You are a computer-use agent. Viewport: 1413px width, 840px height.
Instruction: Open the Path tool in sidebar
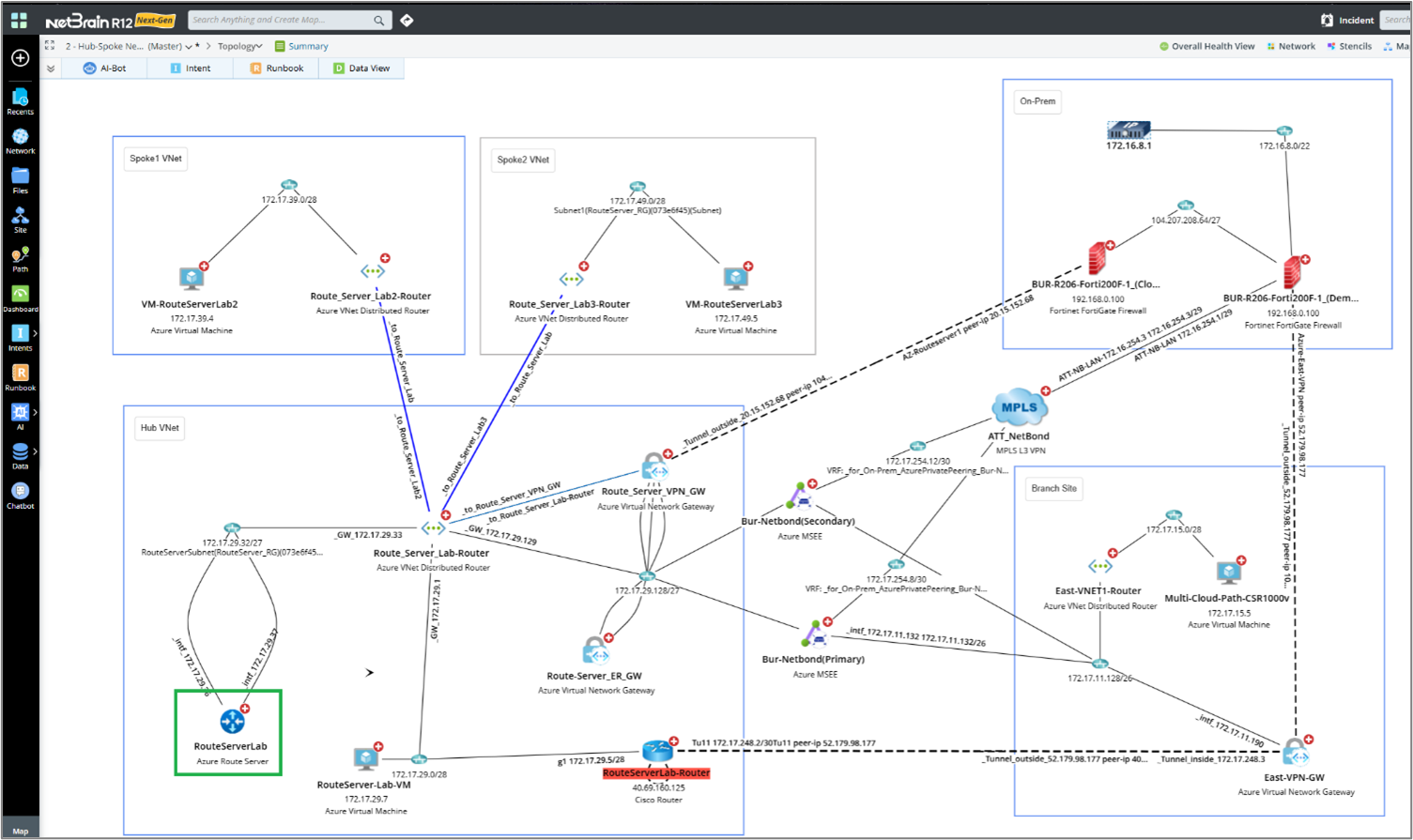(x=20, y=258)
